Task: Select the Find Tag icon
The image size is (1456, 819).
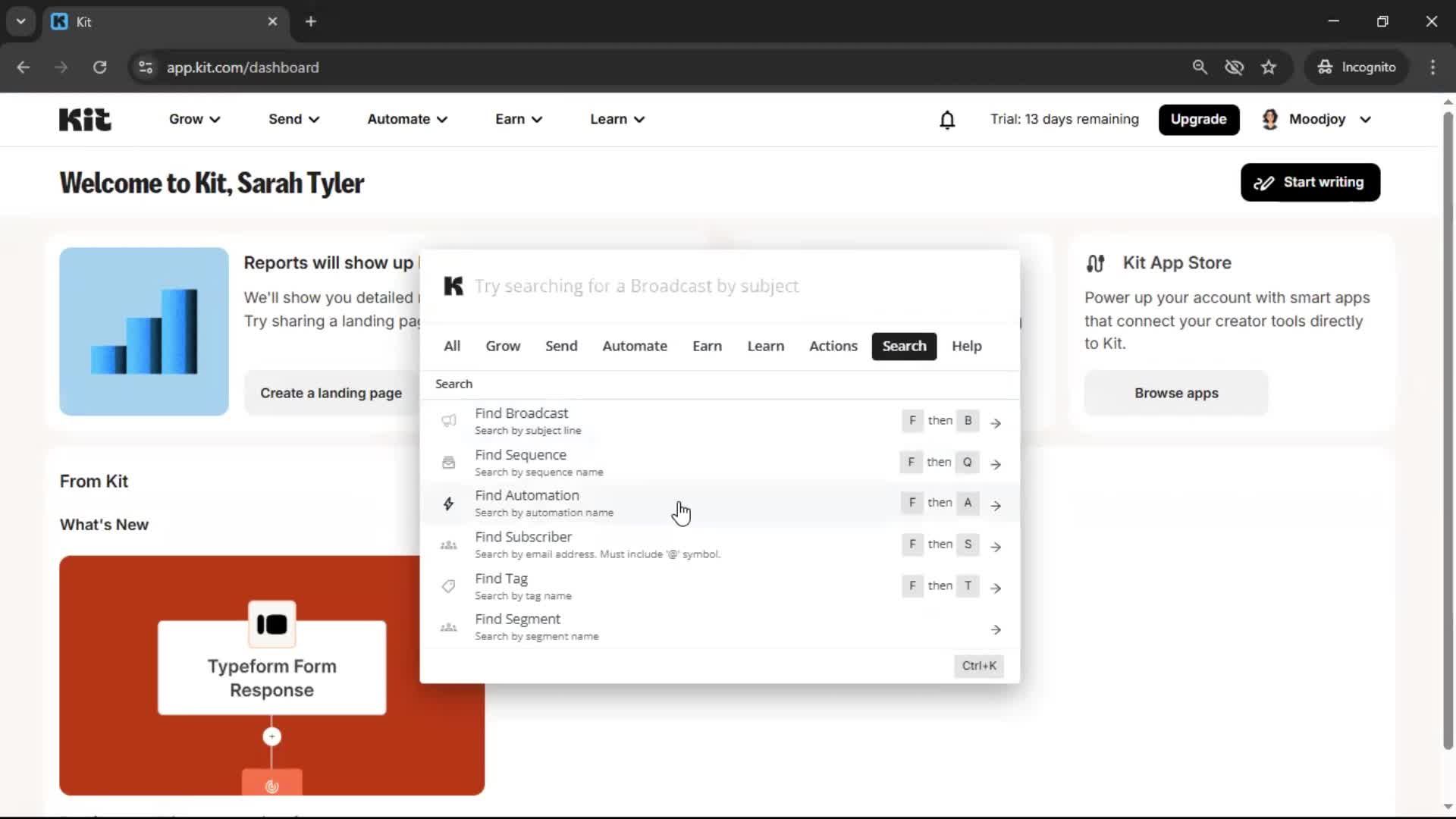Action: pos(448,585)
